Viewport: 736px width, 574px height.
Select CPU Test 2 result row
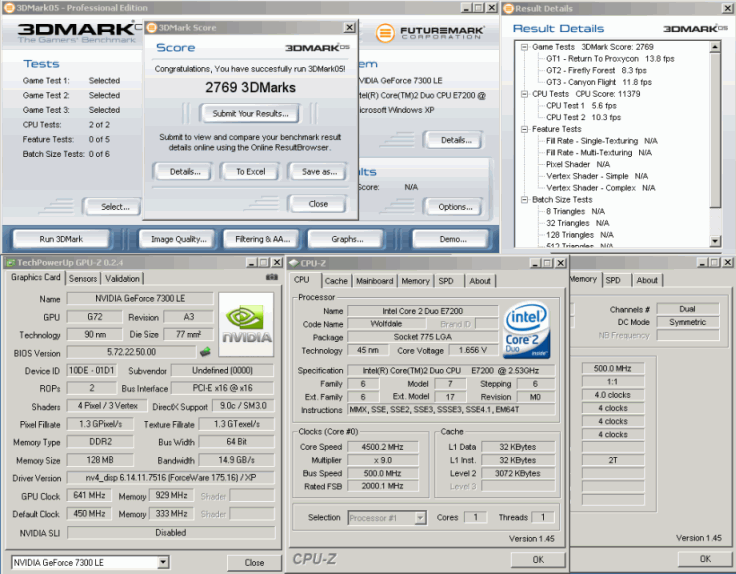tap(583, 117)
